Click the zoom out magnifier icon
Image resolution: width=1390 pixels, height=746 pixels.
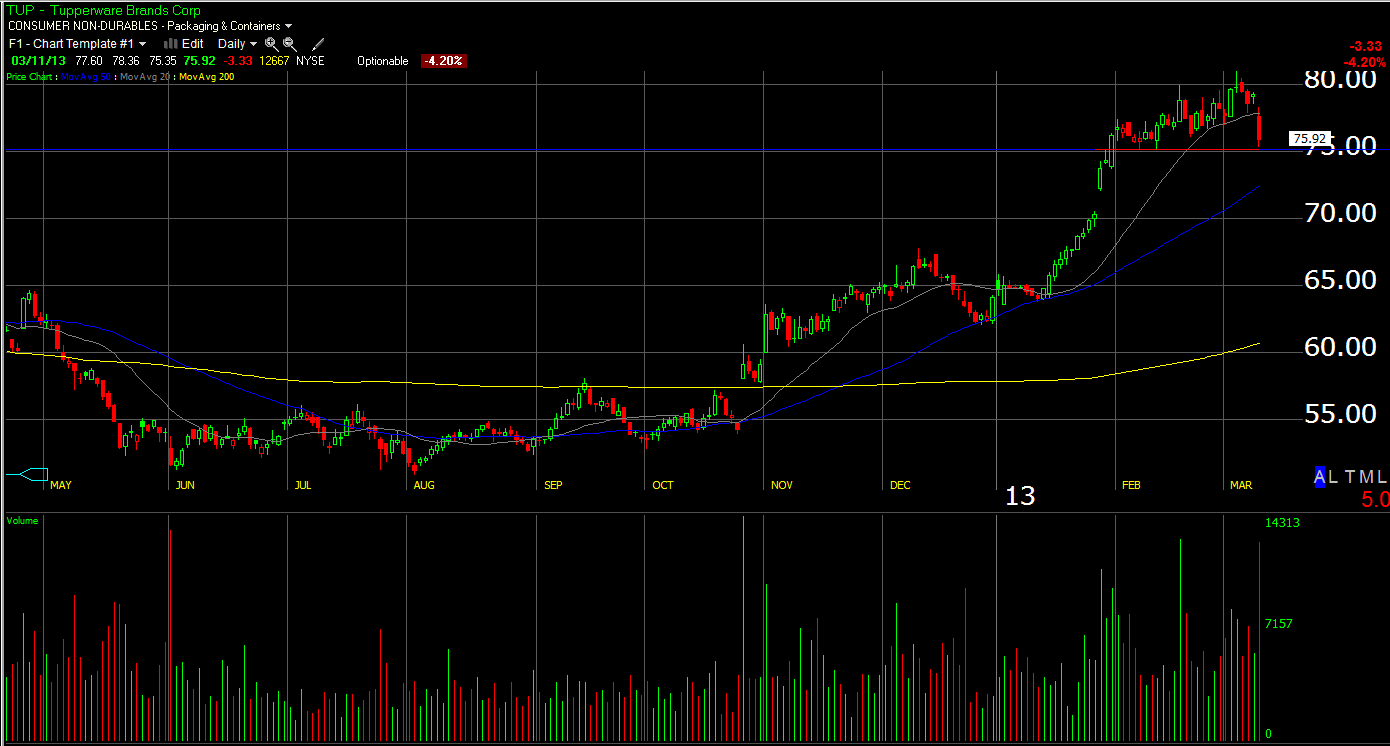(289, 44)
